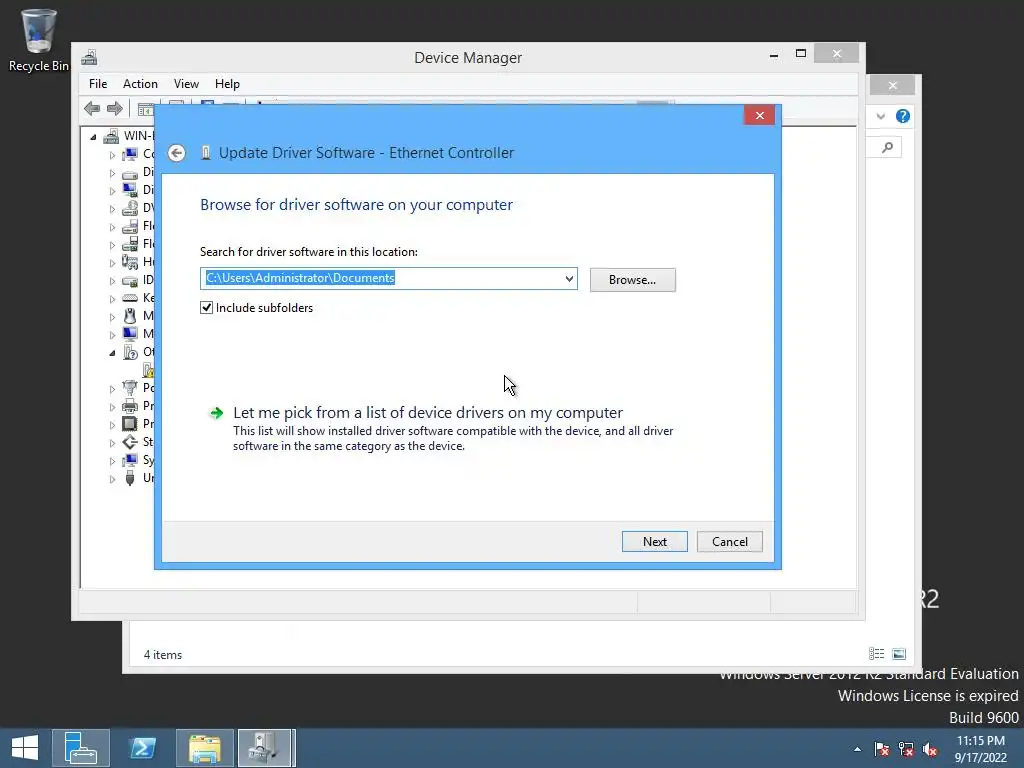Open the taskbar clock showing 11:15 PM
This screenshot has height=768, width=1024.
click(980, 749)
